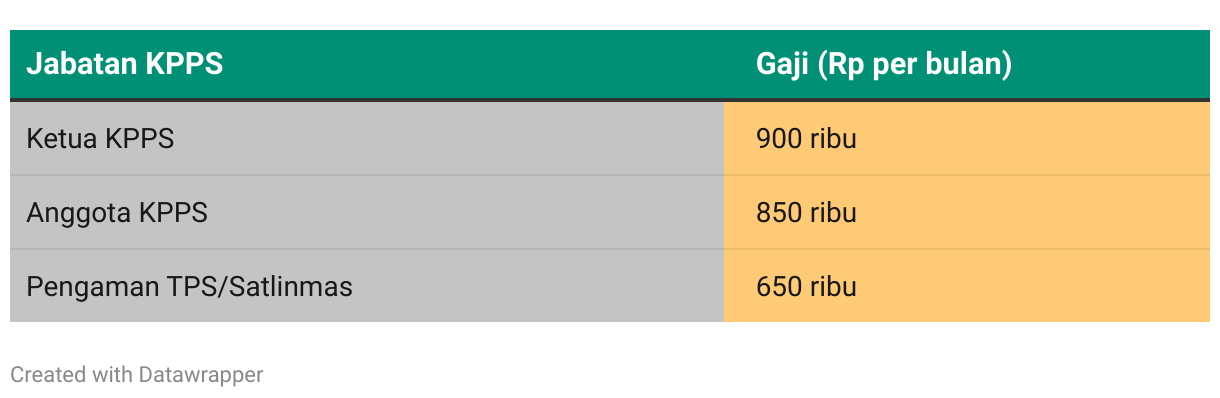Click the number 850 in the orange cell
Viewport: 1220px width, 398px height.
779,213
